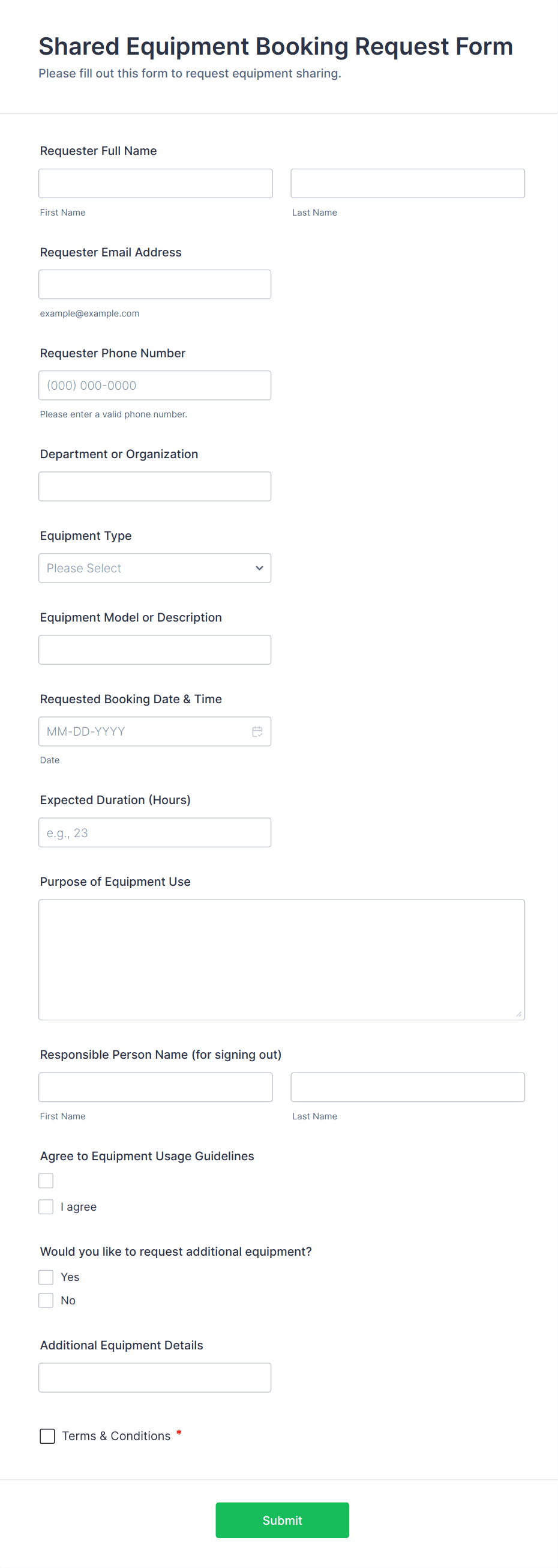
Task: Click the Requester Phone Number field
Action: (x=154, y=386)
